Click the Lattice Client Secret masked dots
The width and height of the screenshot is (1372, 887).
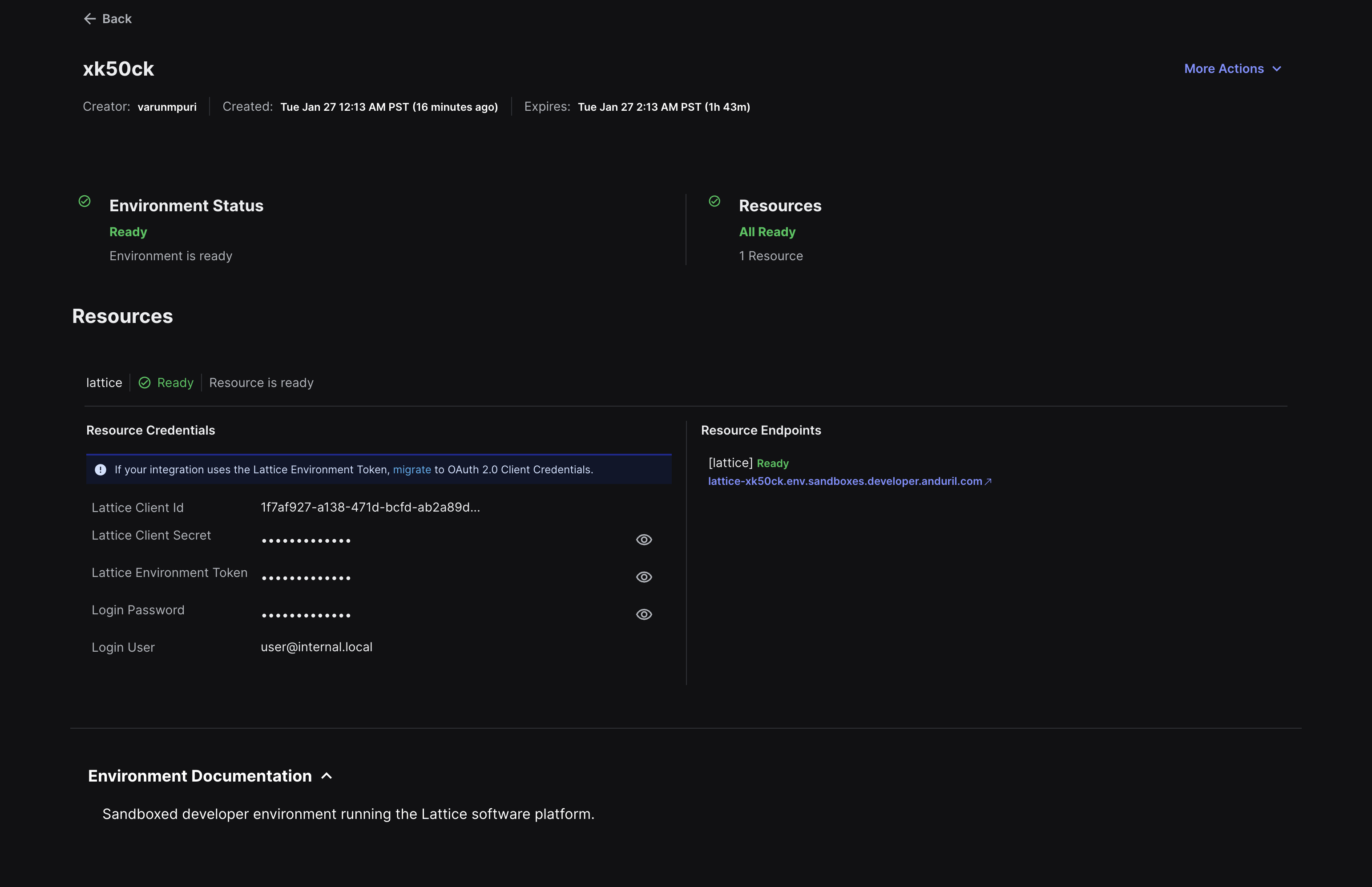(x=307, y=541)
